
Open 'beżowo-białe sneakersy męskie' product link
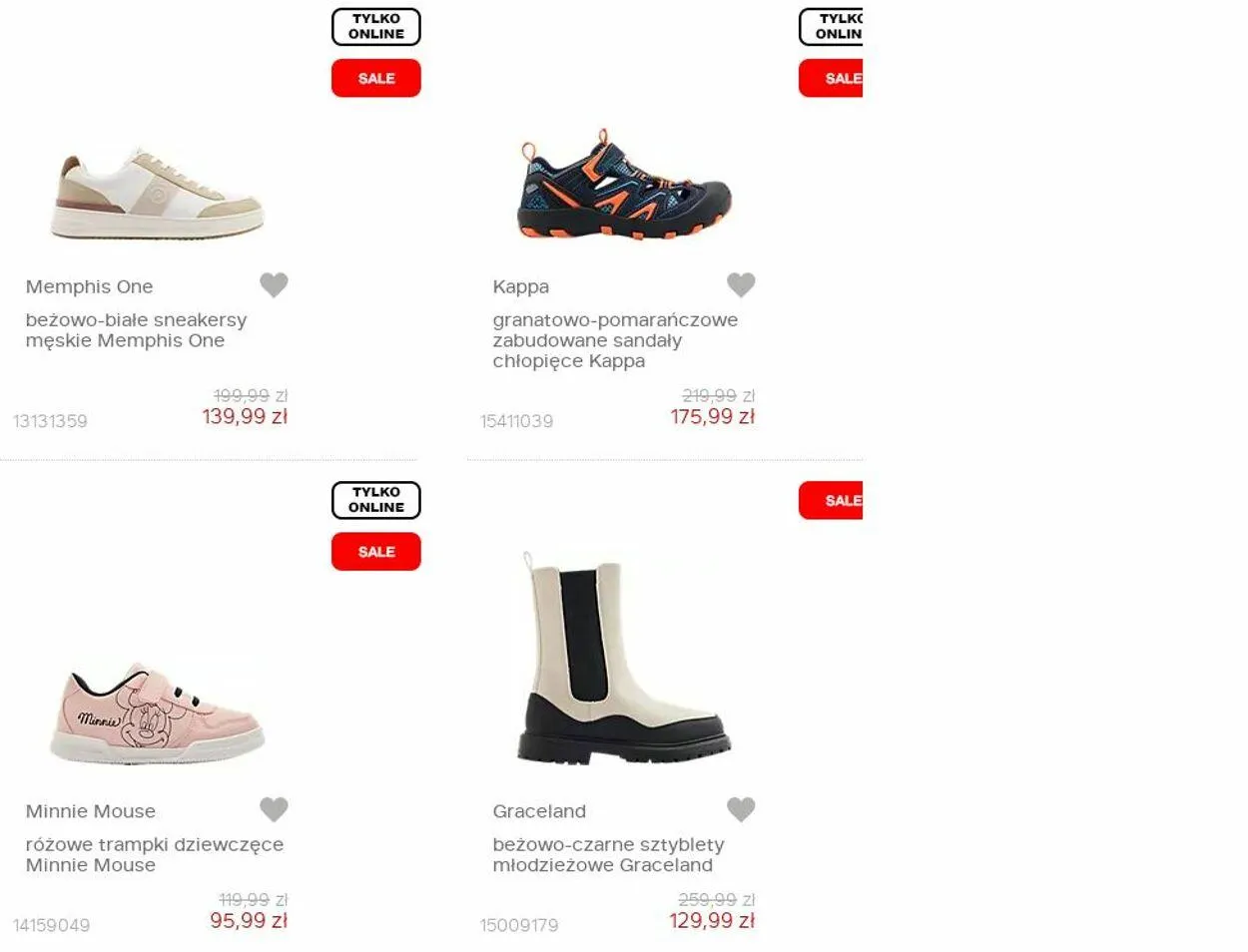click(136, 330)
